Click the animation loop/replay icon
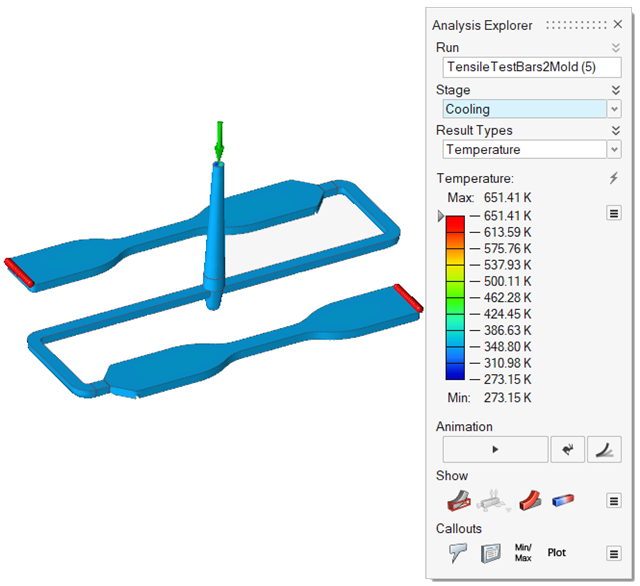Screen dimensions: 640x586 pos(568,450)
